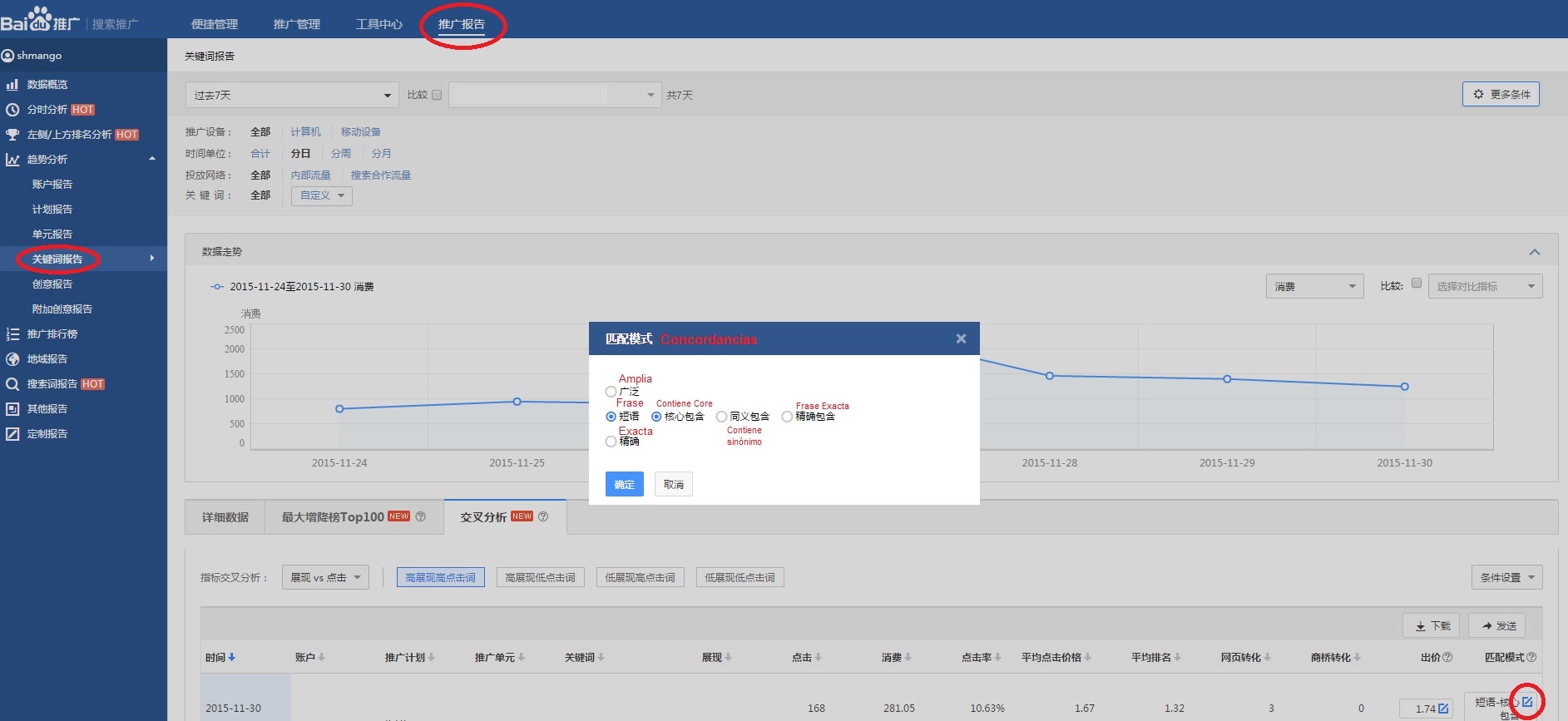1568x721 pixels.
Task: Click the 数据概览 bar chart icon
Action: click(x=12, y=85)
